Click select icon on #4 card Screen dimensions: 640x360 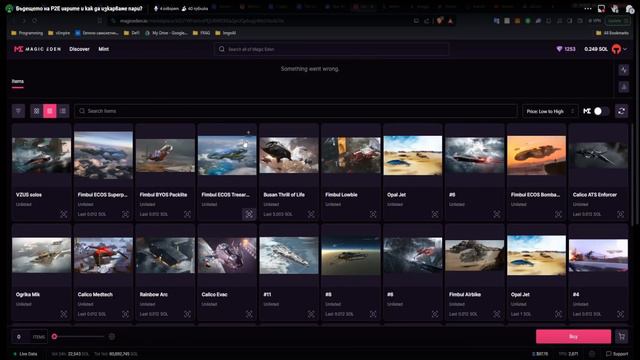click(620, 314)
